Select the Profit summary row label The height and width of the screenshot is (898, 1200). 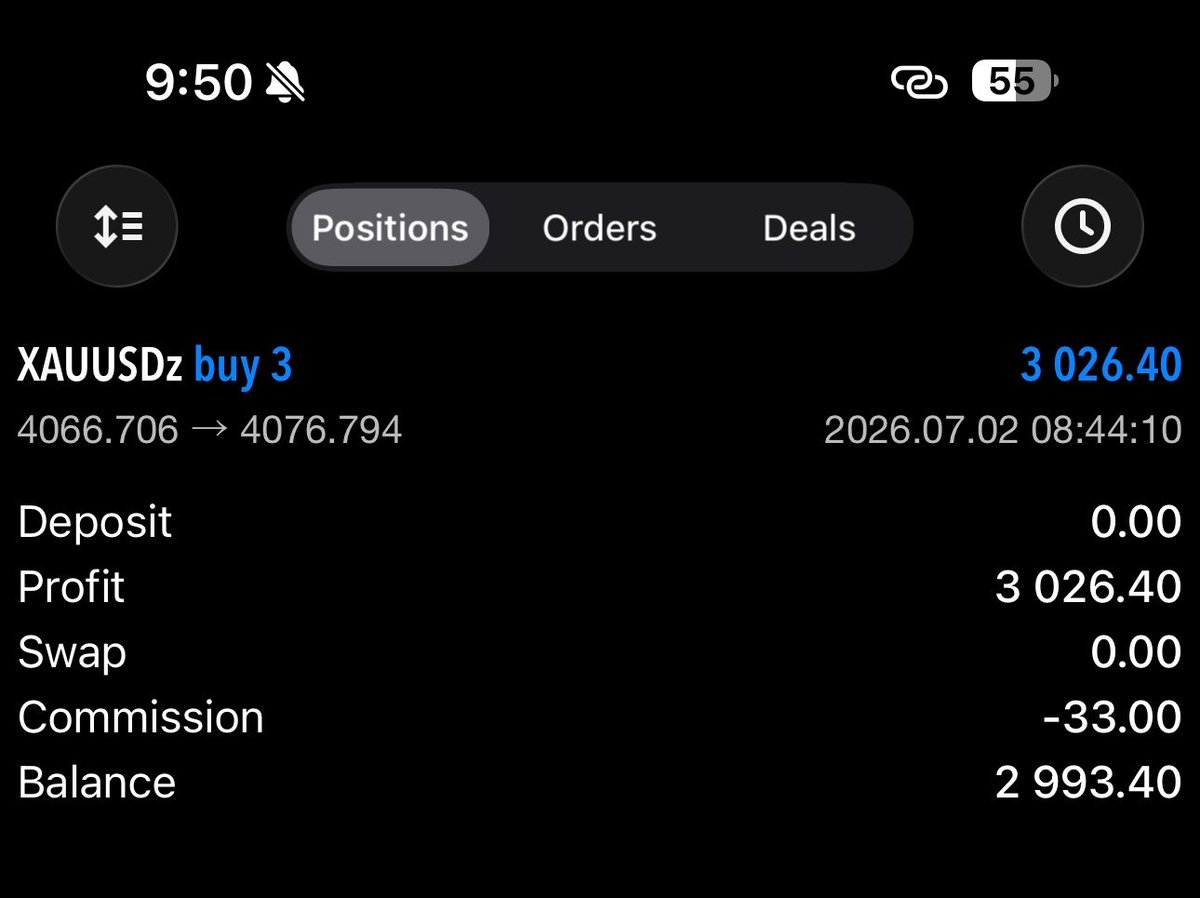tap(71, 587)
